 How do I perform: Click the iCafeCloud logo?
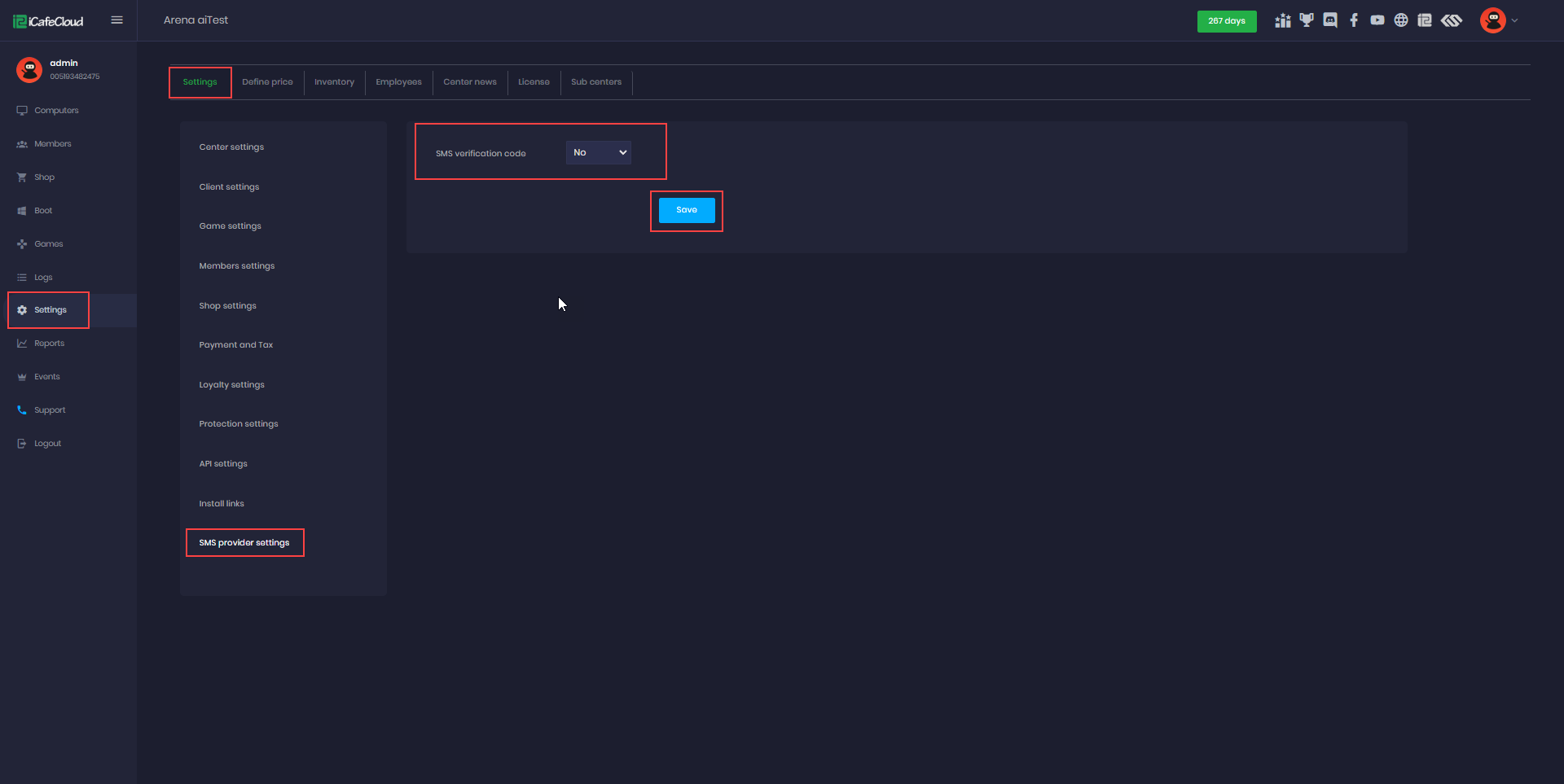pyautogui.click(x=49, y=21)
